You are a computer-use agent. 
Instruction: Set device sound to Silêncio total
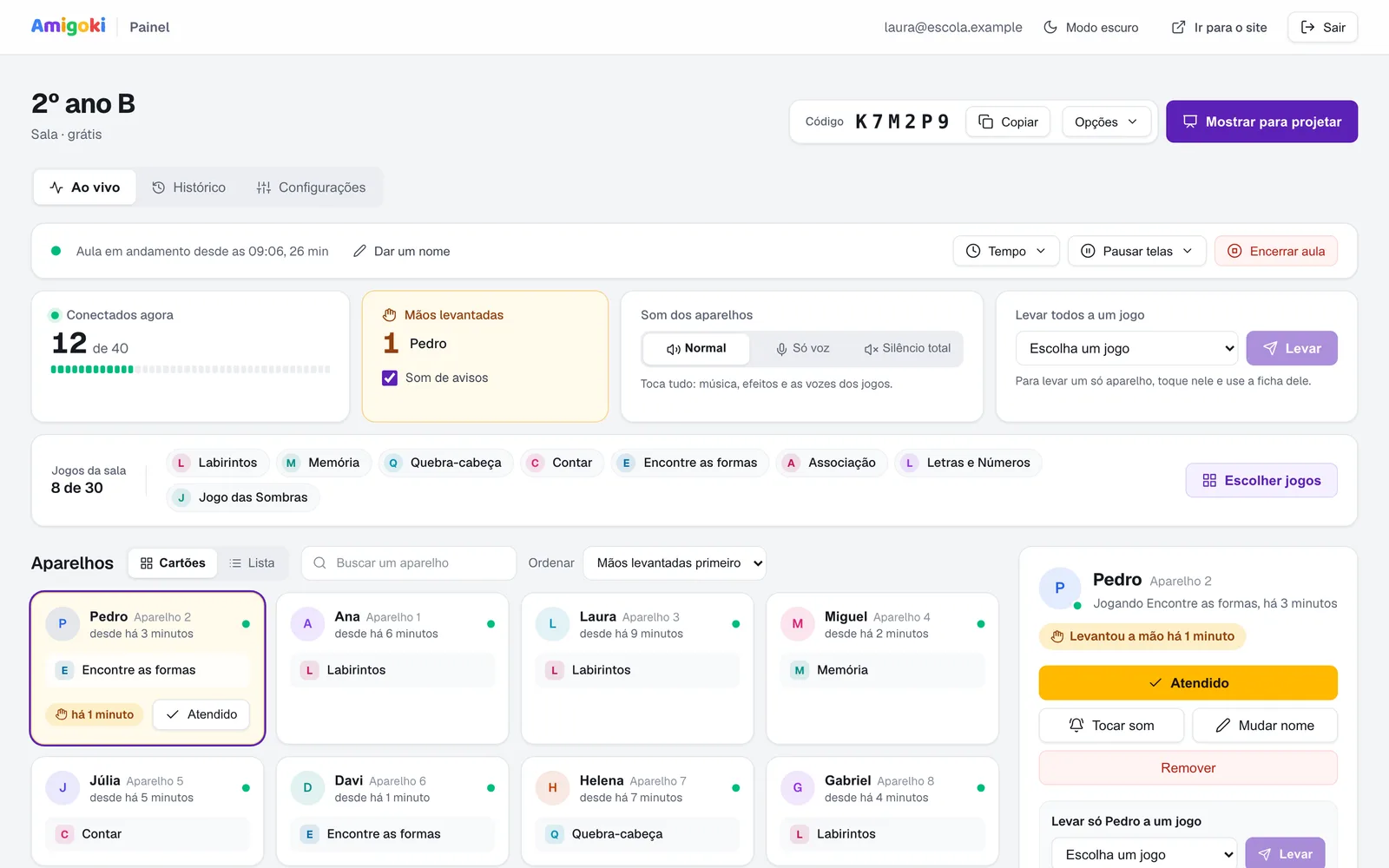[908, 348]
